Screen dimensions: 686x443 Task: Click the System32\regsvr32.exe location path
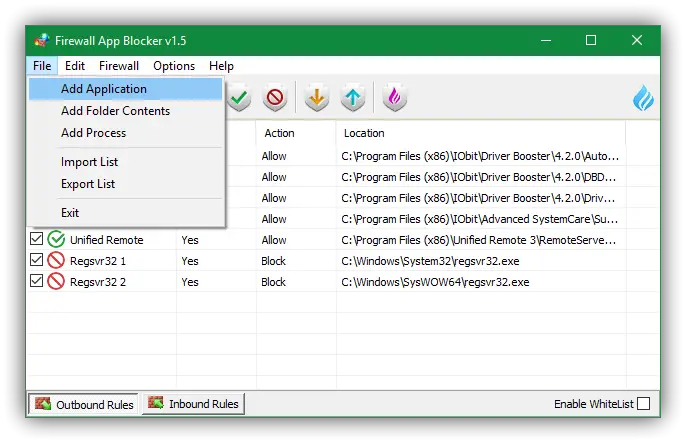click(430, 261)
